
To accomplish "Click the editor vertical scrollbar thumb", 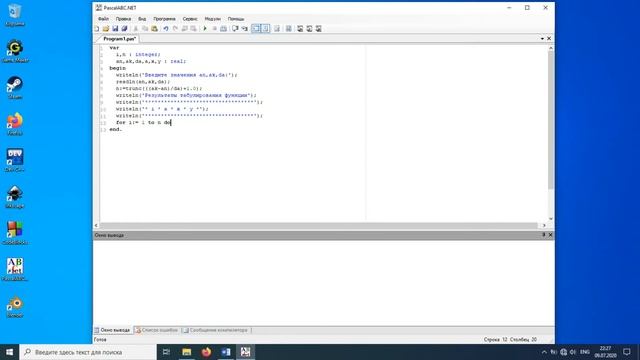I will [x=551, y=120].
